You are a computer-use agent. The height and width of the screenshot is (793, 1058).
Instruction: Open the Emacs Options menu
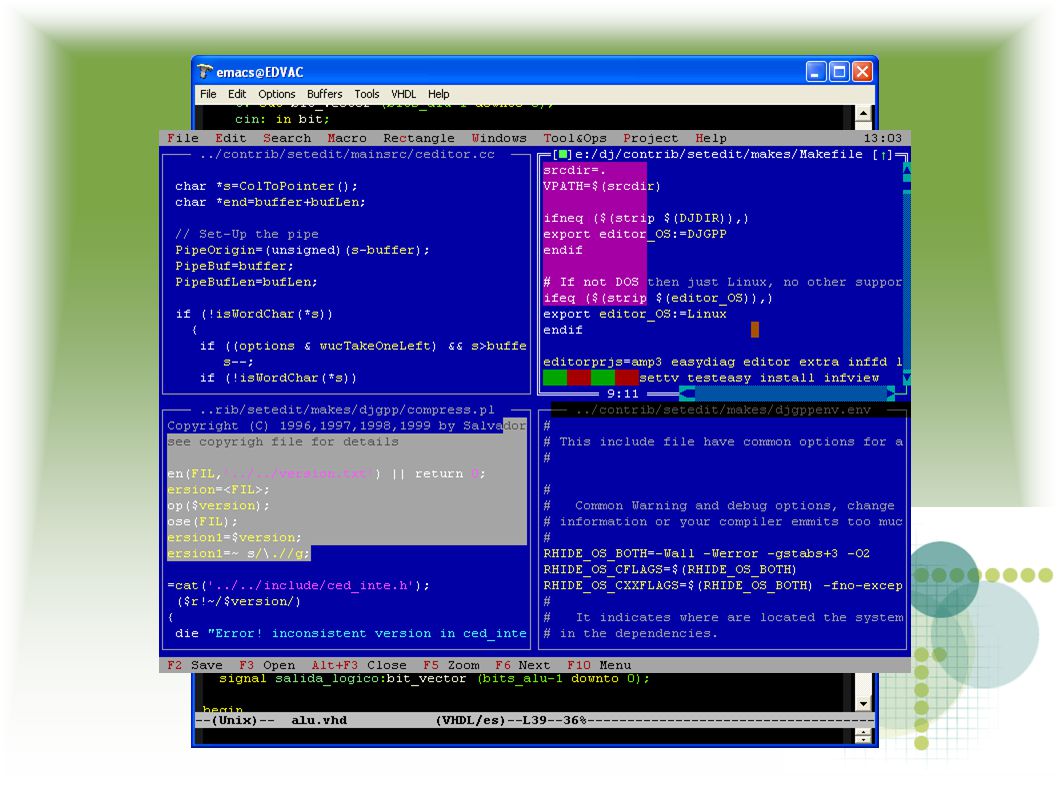pos(277,94)
